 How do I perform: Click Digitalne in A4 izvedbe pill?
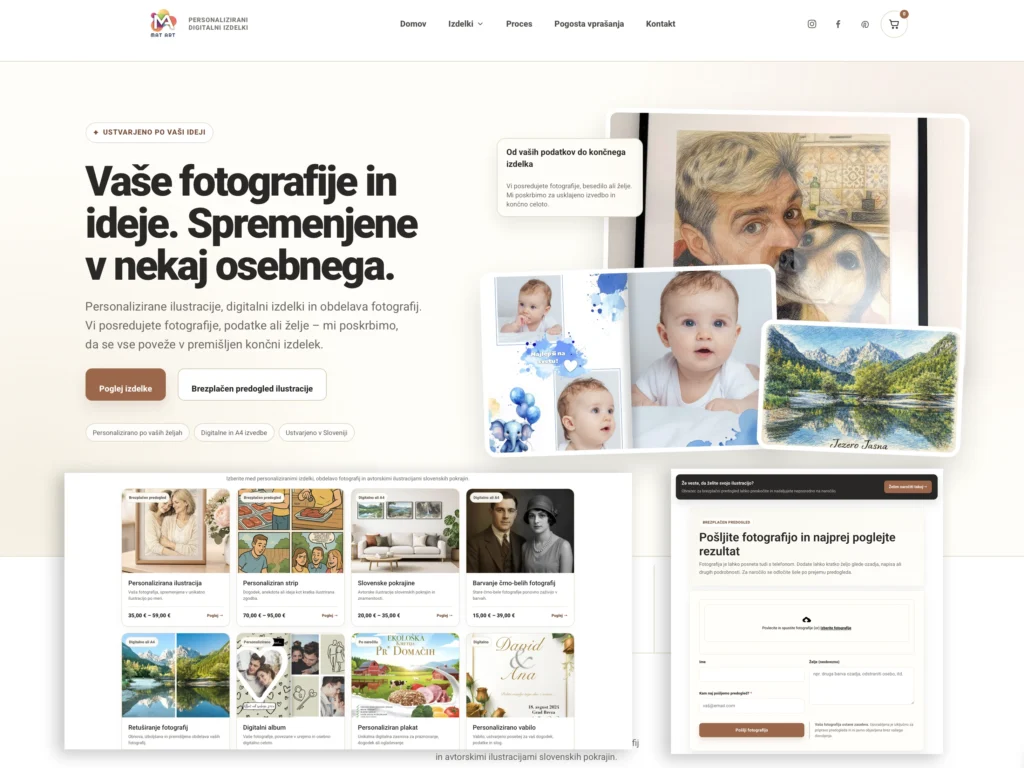pyautogui.click(x=234, y=432)
